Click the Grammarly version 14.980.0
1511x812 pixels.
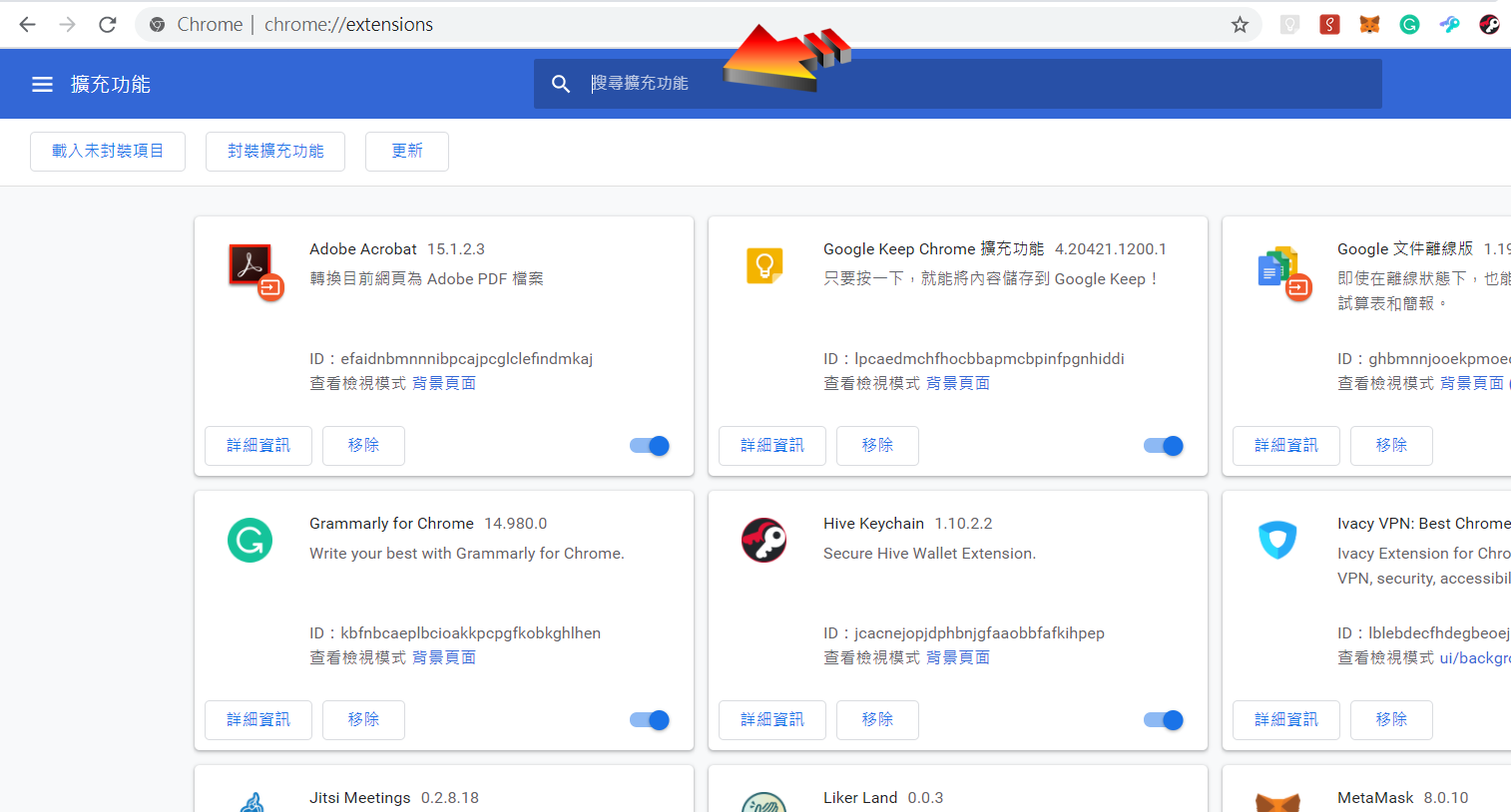pos(516,524)
